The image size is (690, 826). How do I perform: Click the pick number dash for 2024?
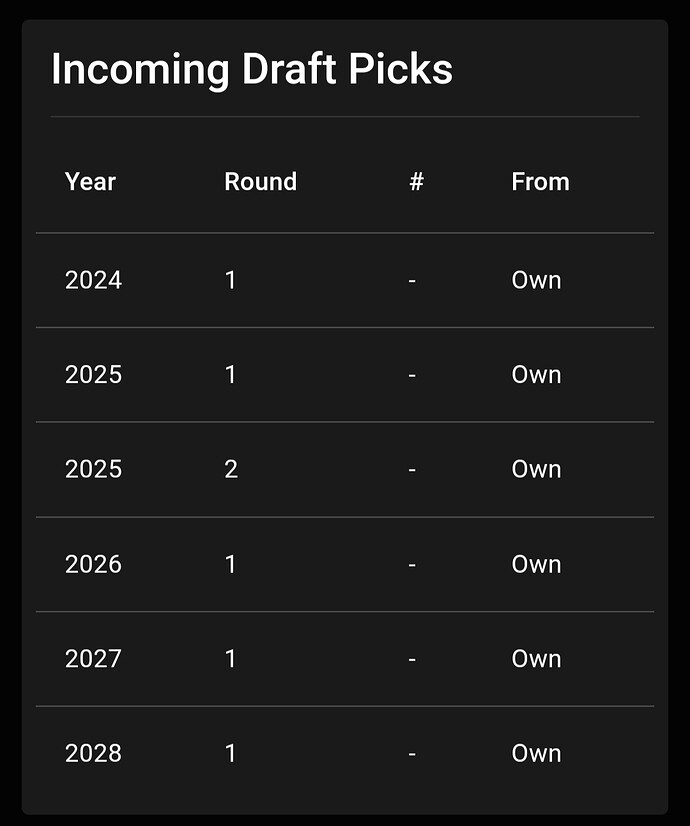[412, 280]
